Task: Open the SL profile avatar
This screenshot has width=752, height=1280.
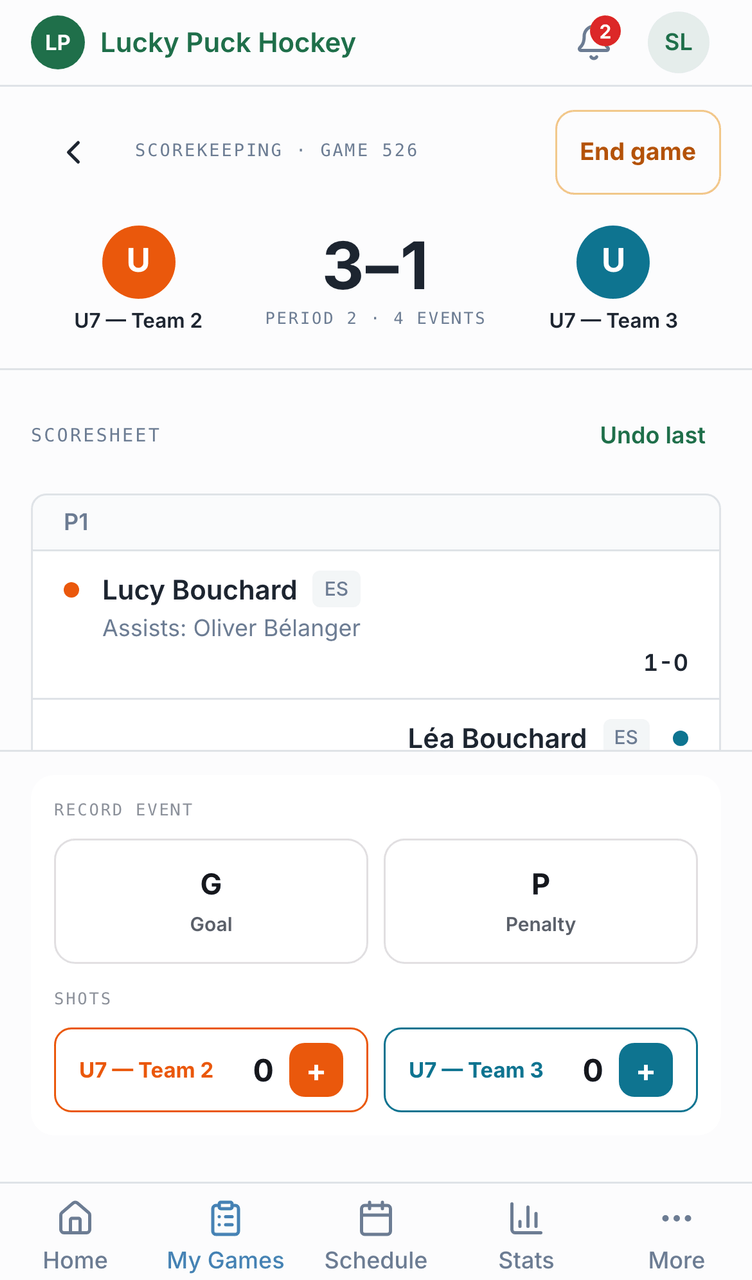Action: pyautogui.click(x=678, y=42)
